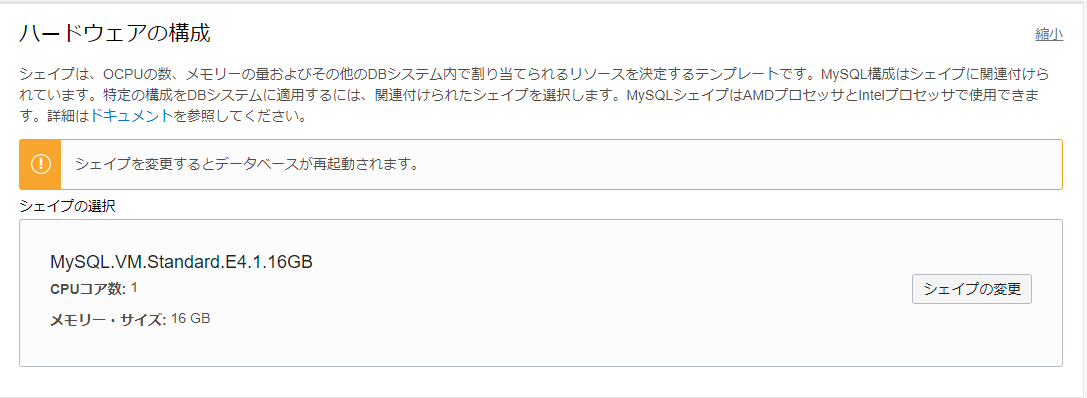Viewport: 1087px width, 398px height.
Task: Click the シェイプの選択 field label
Action: [67, 206]
